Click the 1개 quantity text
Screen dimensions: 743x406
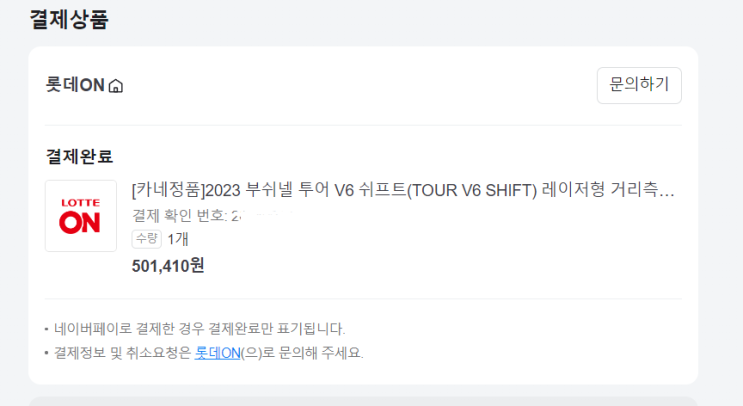coord(178,238)
